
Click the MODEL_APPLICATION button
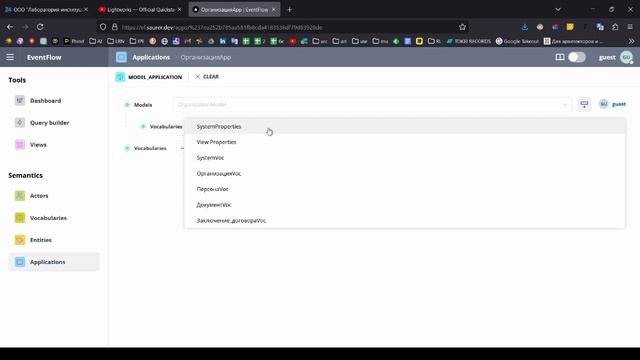pyautogui.click(x=149, y=77)
